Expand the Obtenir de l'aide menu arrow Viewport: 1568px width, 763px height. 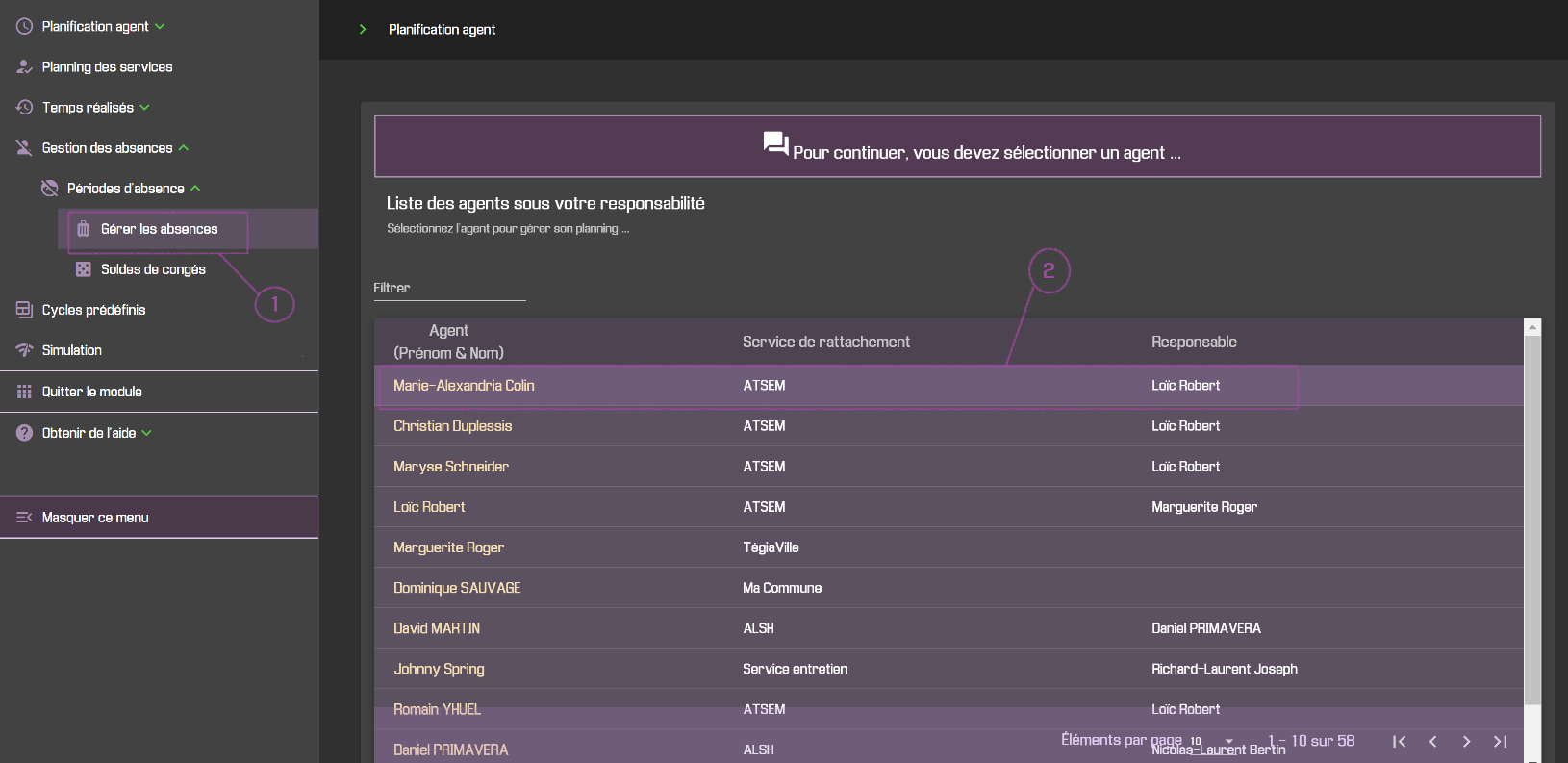pos(147,433)
